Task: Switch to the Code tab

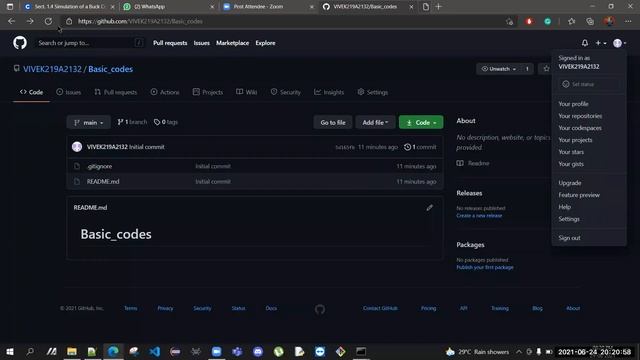Action: 31,92
